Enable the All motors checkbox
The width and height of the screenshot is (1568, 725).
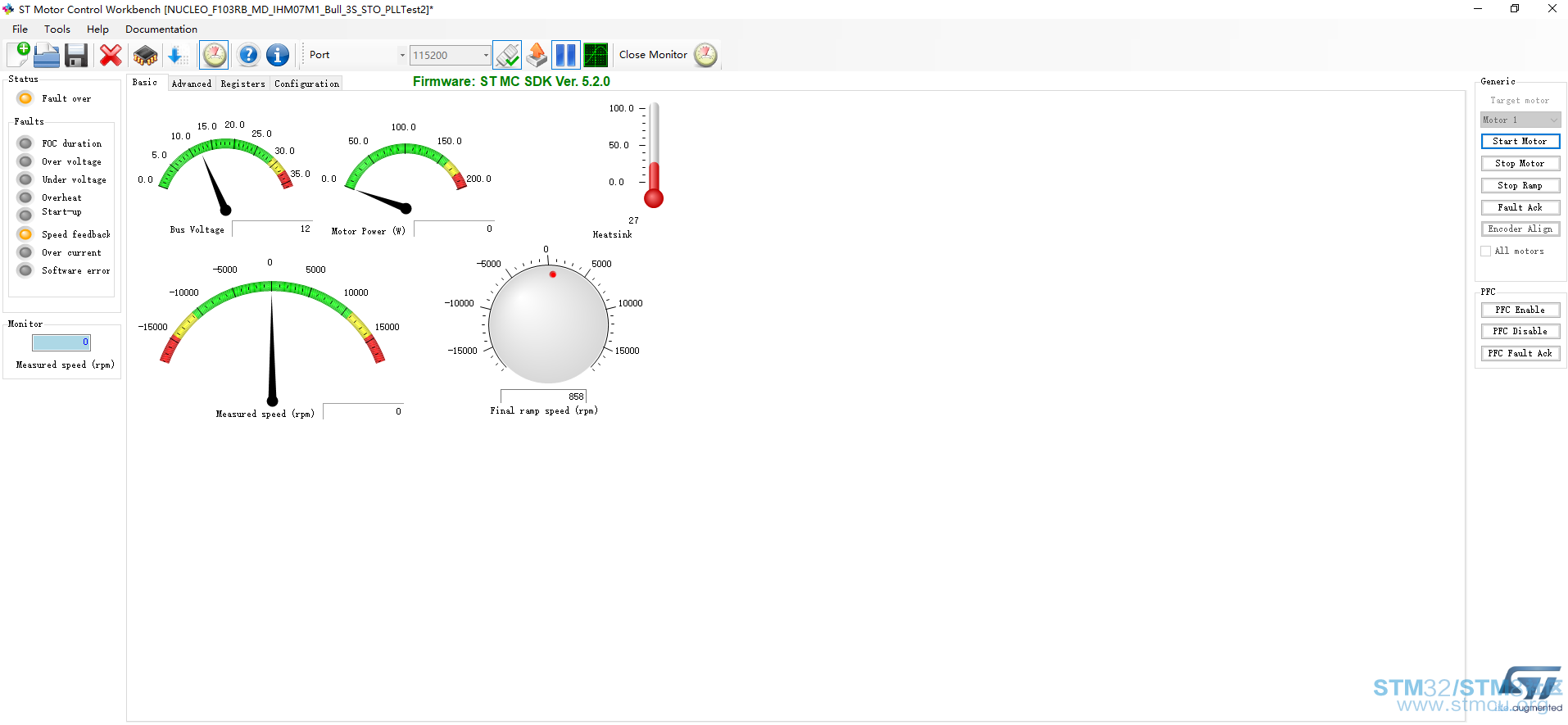1485,251
